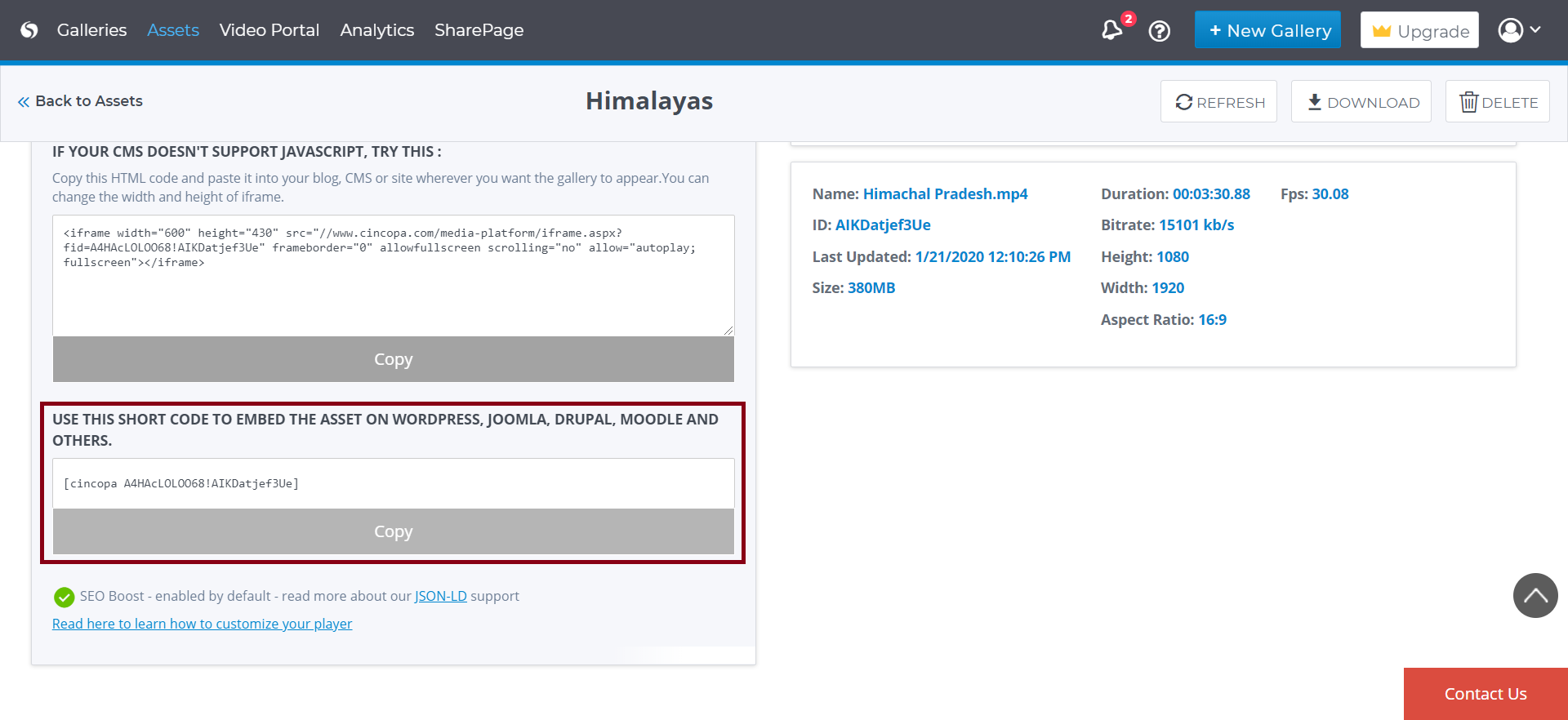
Task: Open the JSON-LD link
Action: [x=440, y=596]
